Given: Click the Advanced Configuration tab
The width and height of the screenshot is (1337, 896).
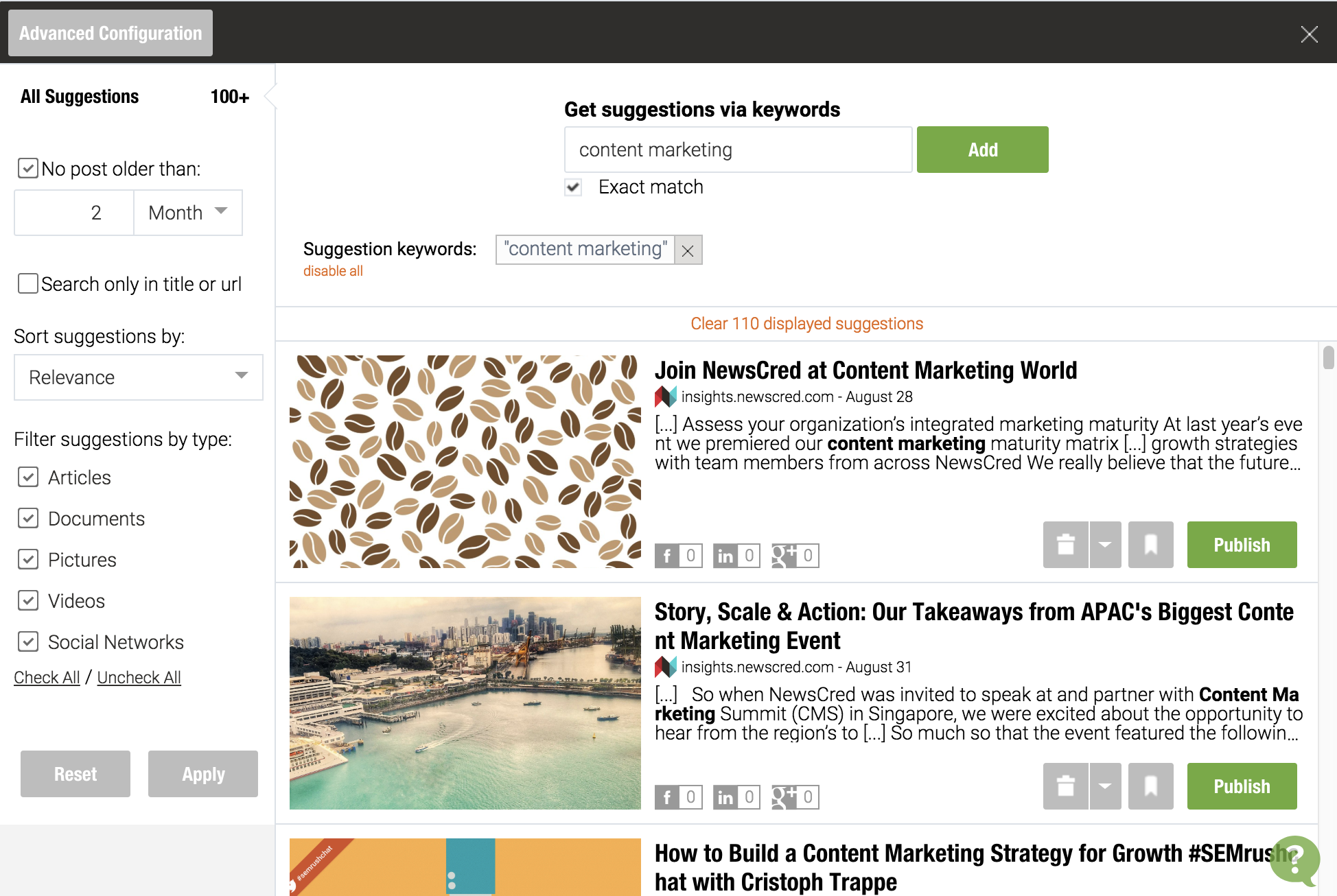Looking at the screenshot, I should (111, 33).
